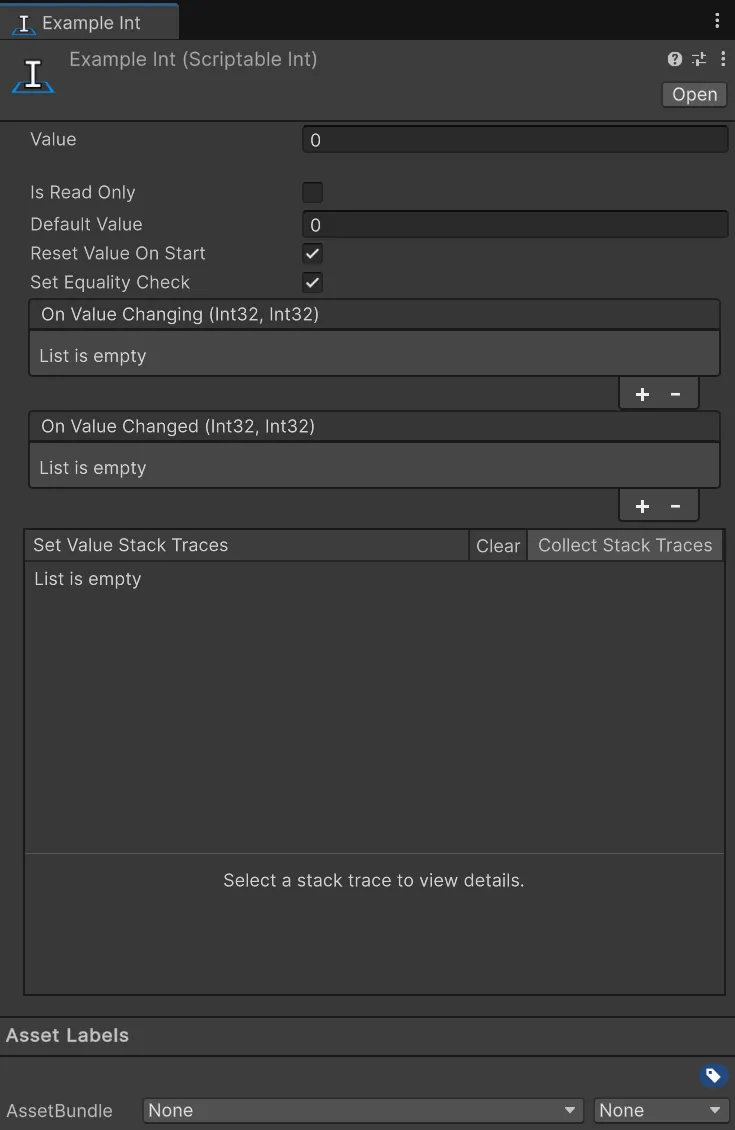Open the help documentation icon
Image resolution: width=735 pixels, height=1130 pixels.
pos(674,59)
